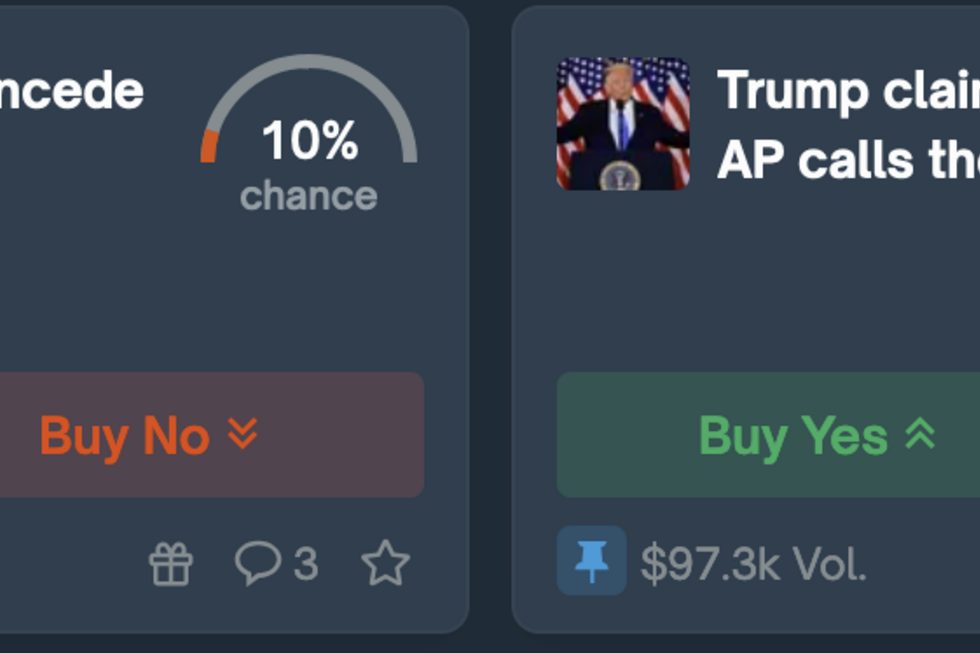Click the blue pushpin icon
Image resolution: width=980 pixels, height=653 pixels.
(x=591, y=561)
